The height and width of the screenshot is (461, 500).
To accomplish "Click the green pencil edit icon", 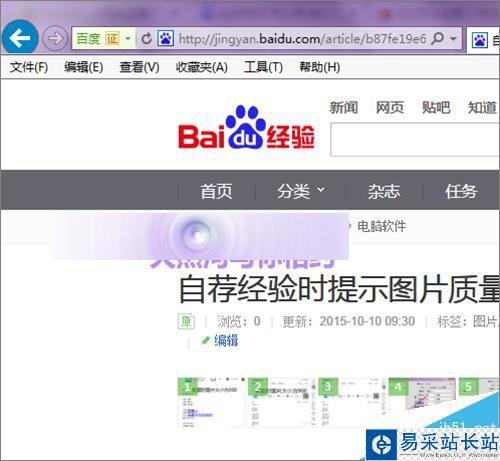I will (x=206, y=341).
